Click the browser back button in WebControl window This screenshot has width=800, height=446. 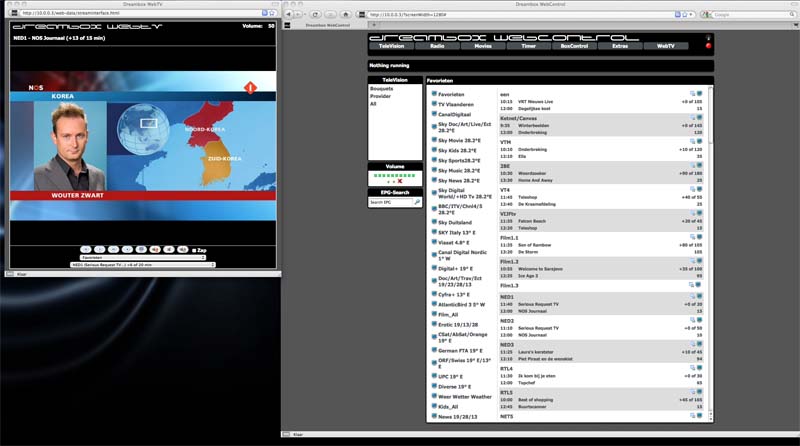tap(289, 14)
